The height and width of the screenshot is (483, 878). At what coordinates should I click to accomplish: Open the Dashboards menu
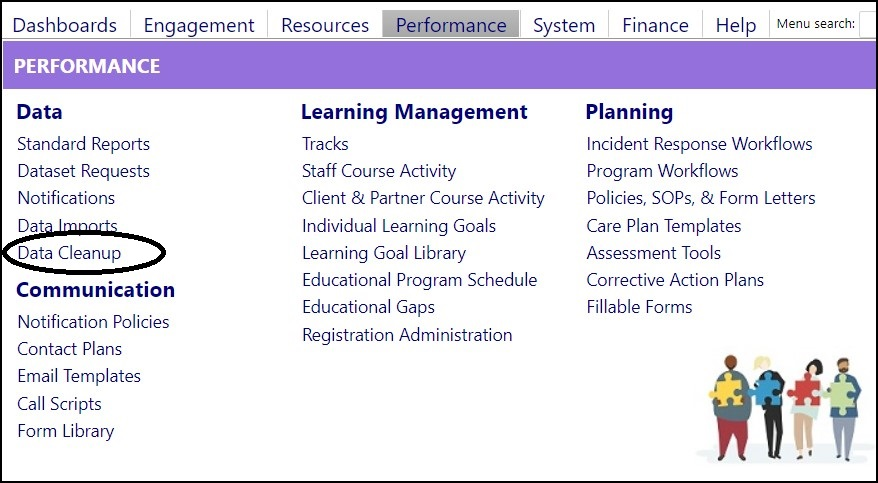coord(65,25)
